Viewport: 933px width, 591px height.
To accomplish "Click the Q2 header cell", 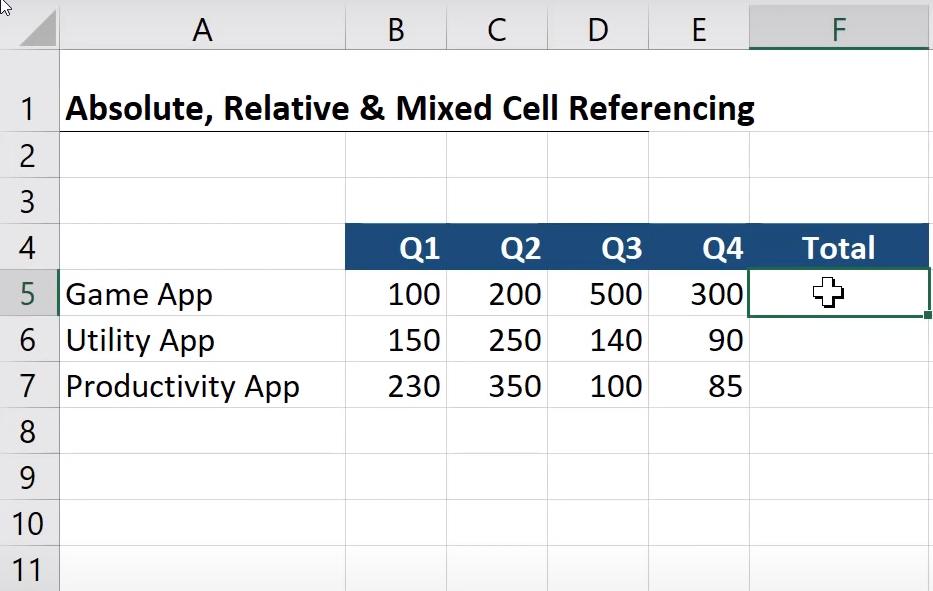I will [x=497, y=247].
